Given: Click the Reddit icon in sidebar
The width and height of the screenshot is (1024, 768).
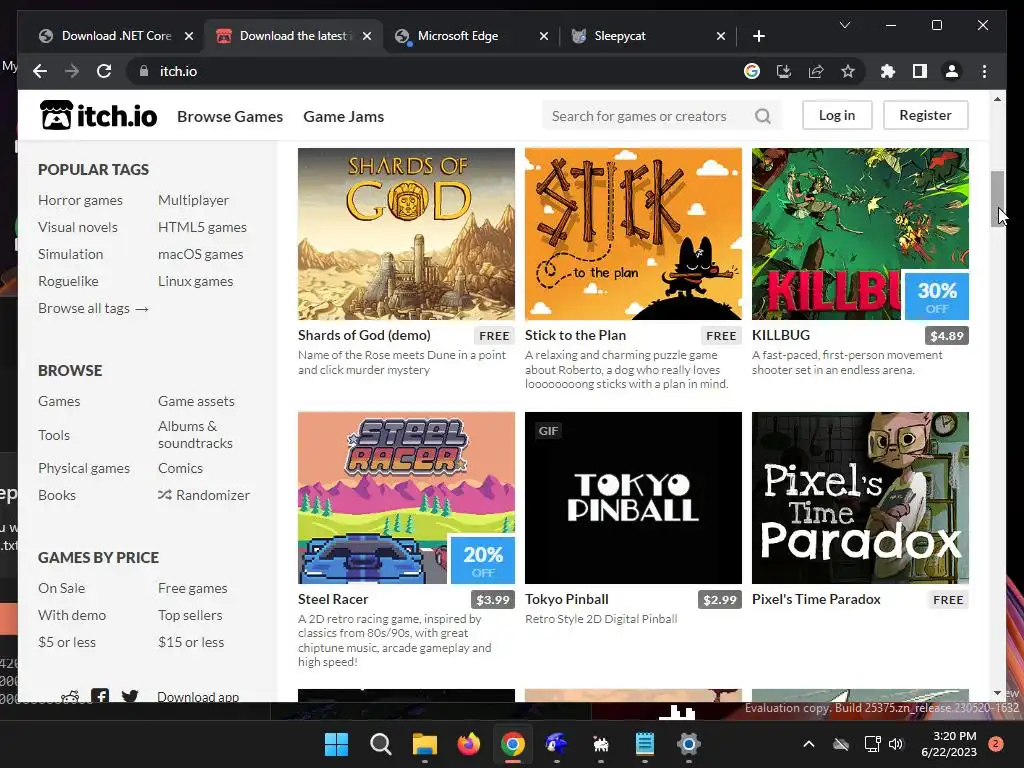Looking at the screenshot, I should pos(71,697).
